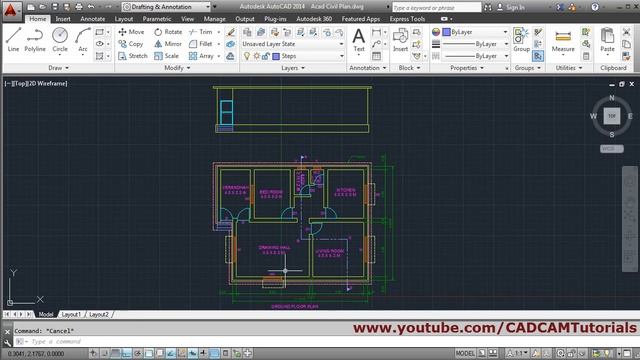Switch to the View ribbon tab
The image size is (640, 360).
click(187, 19)
